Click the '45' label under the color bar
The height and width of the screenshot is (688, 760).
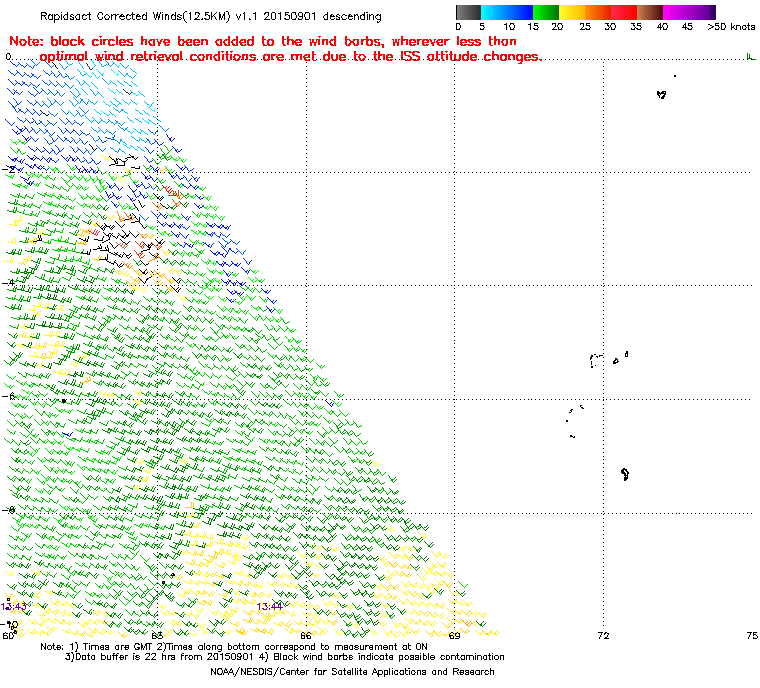point(687,27)
